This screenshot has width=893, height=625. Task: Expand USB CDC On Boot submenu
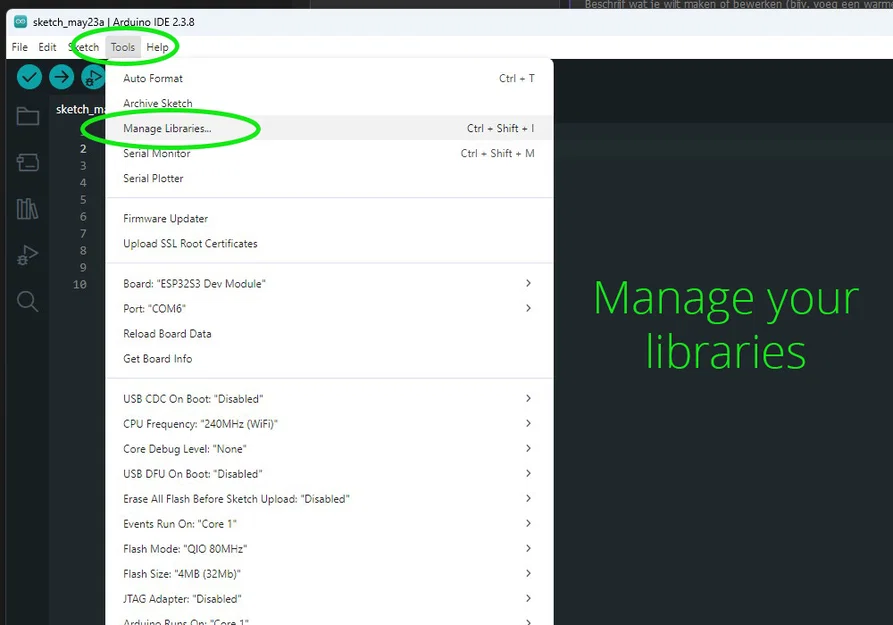(x=329, y=399)
